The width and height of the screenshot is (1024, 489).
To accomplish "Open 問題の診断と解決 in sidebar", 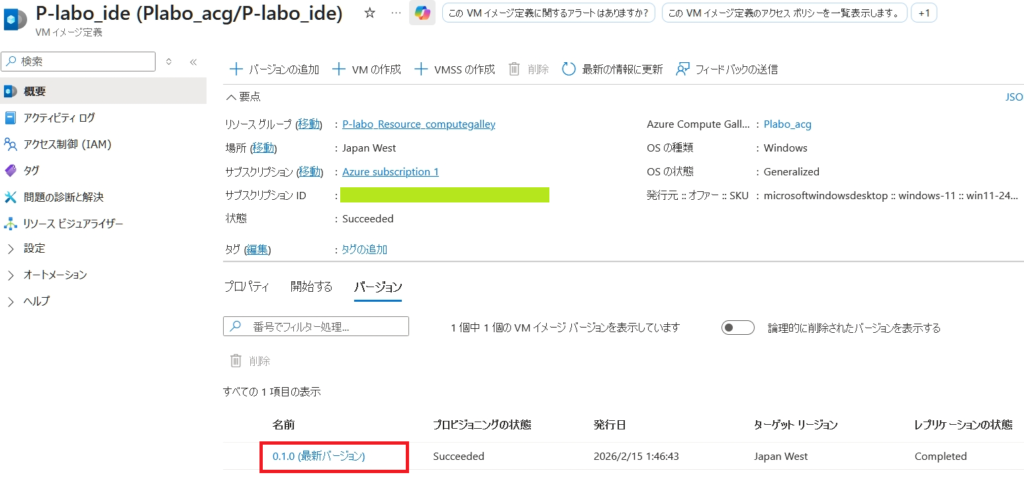I will point(63,197).
